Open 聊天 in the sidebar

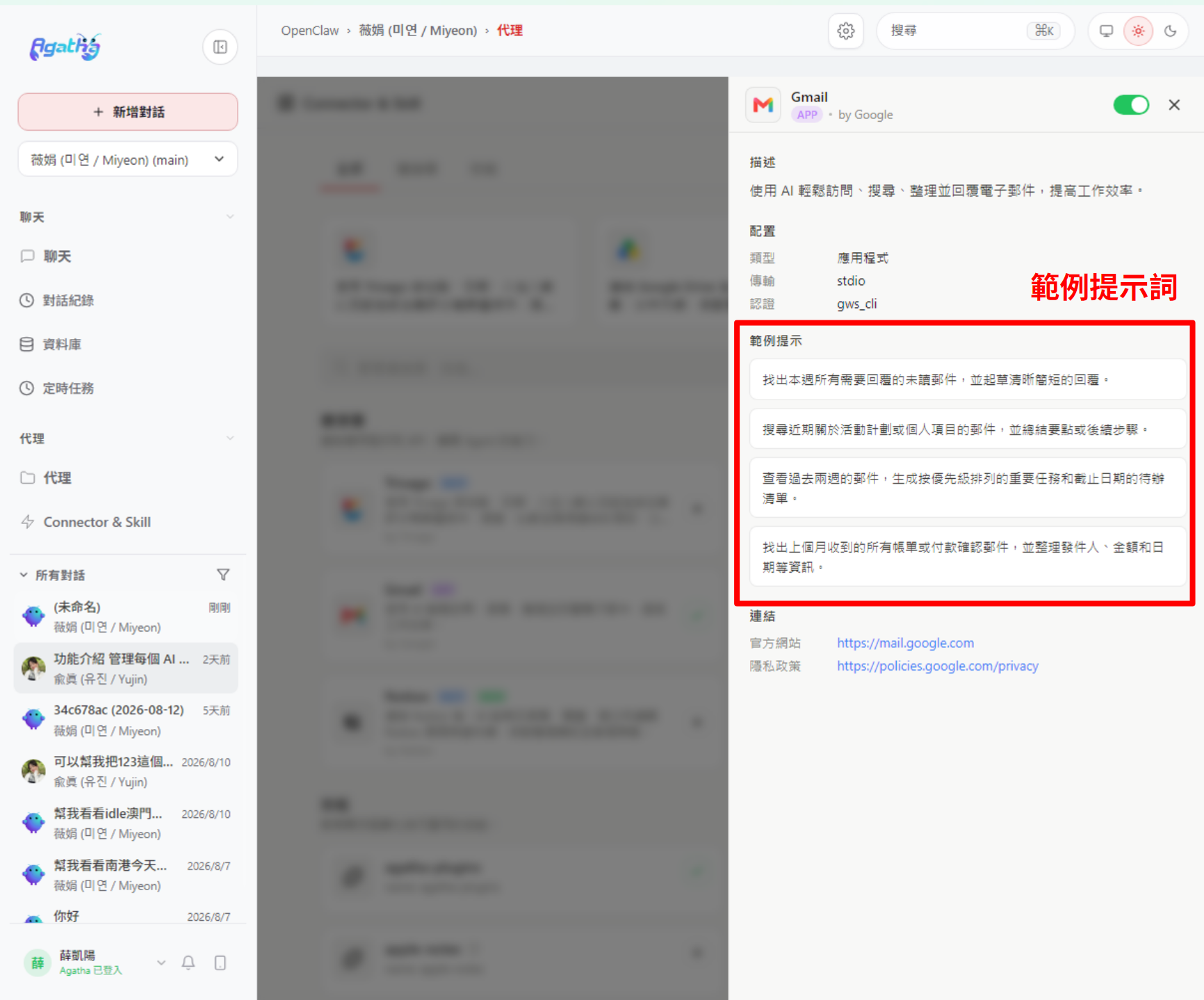point(128,256)
